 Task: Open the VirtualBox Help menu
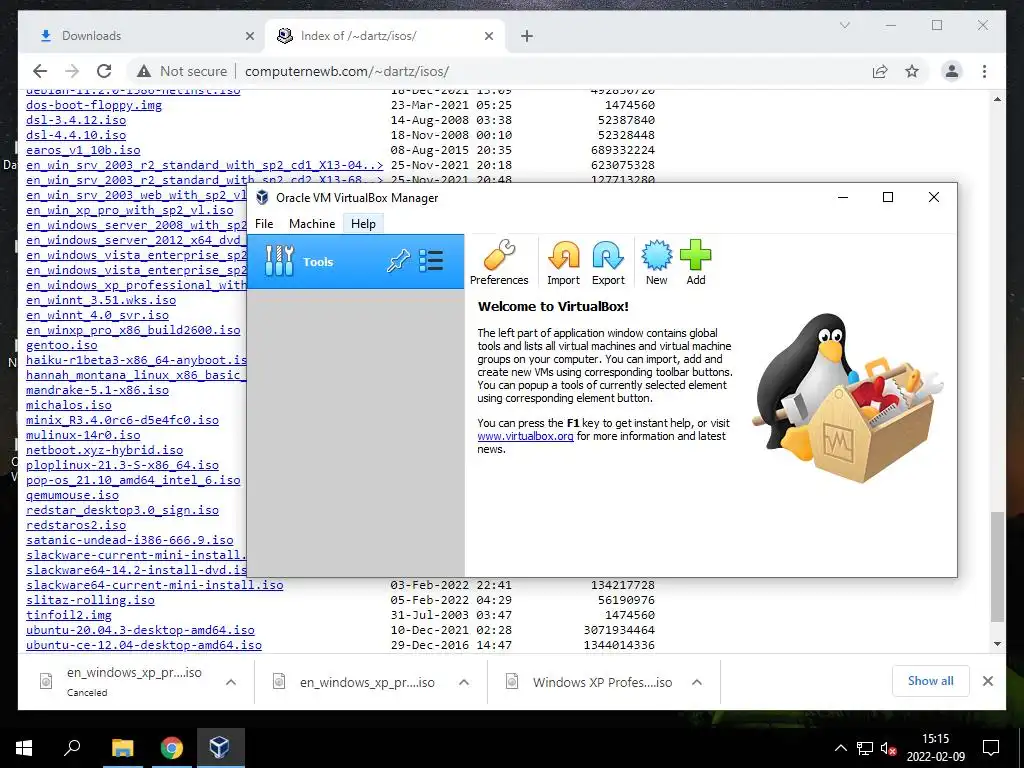(363, 223)
